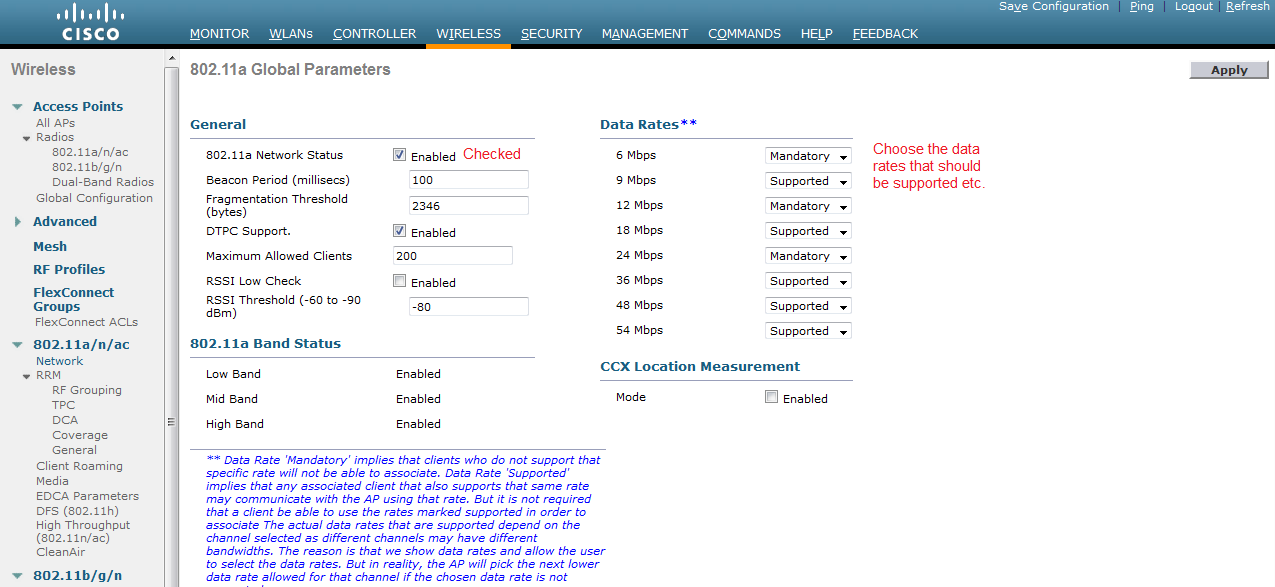Enable CCX Location Measurement Mode checkbox
Screen dimensions: 1275x587
coord(771,397)
